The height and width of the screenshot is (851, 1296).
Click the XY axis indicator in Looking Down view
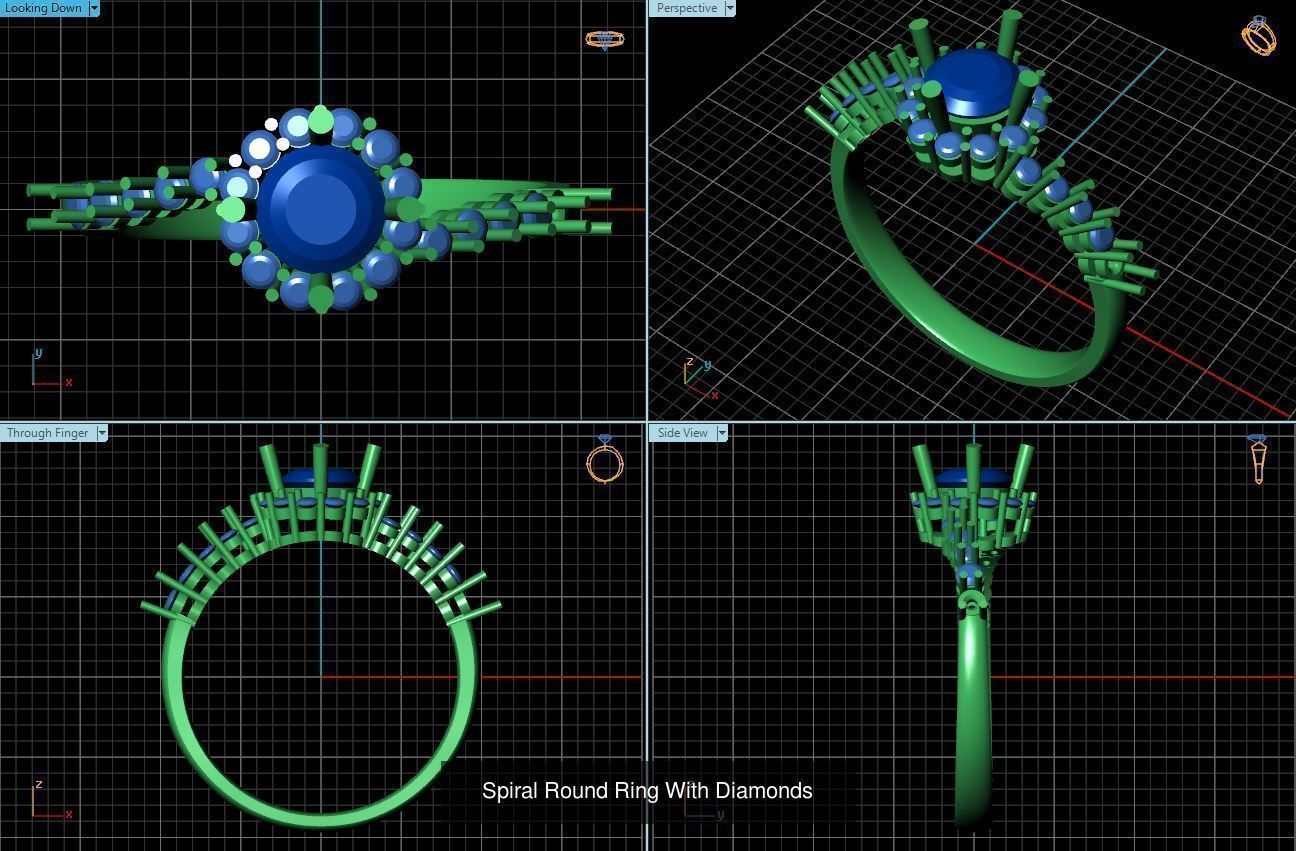[50, 368]
